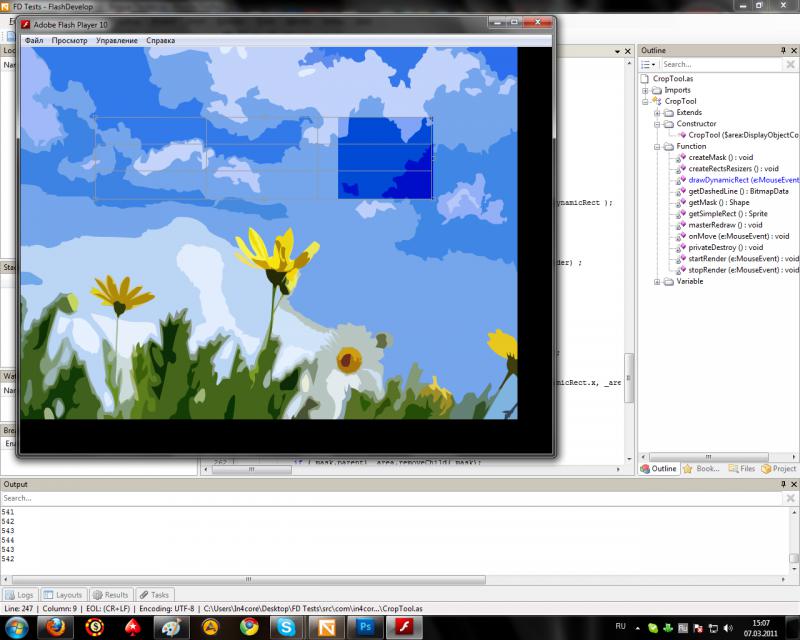Open Firefox from the taskbar
800x640 pixels.
(x=56, y=628)
